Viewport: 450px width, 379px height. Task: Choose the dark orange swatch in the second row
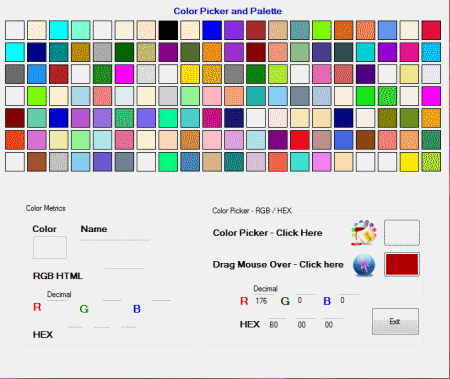click(212, 52)
